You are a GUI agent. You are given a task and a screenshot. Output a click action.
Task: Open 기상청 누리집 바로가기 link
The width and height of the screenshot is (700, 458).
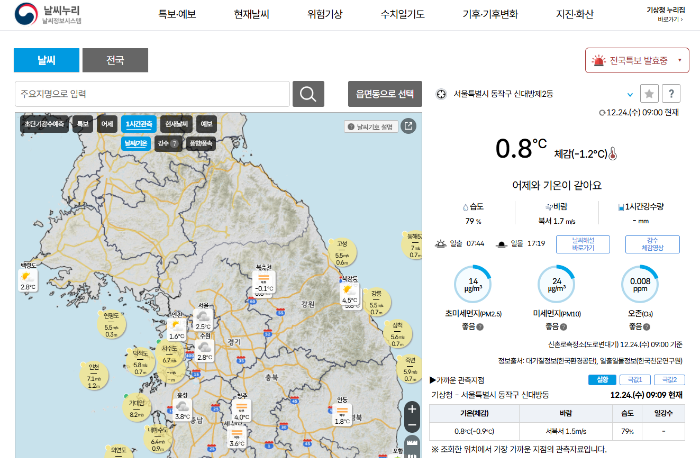(x=666, y=14)
